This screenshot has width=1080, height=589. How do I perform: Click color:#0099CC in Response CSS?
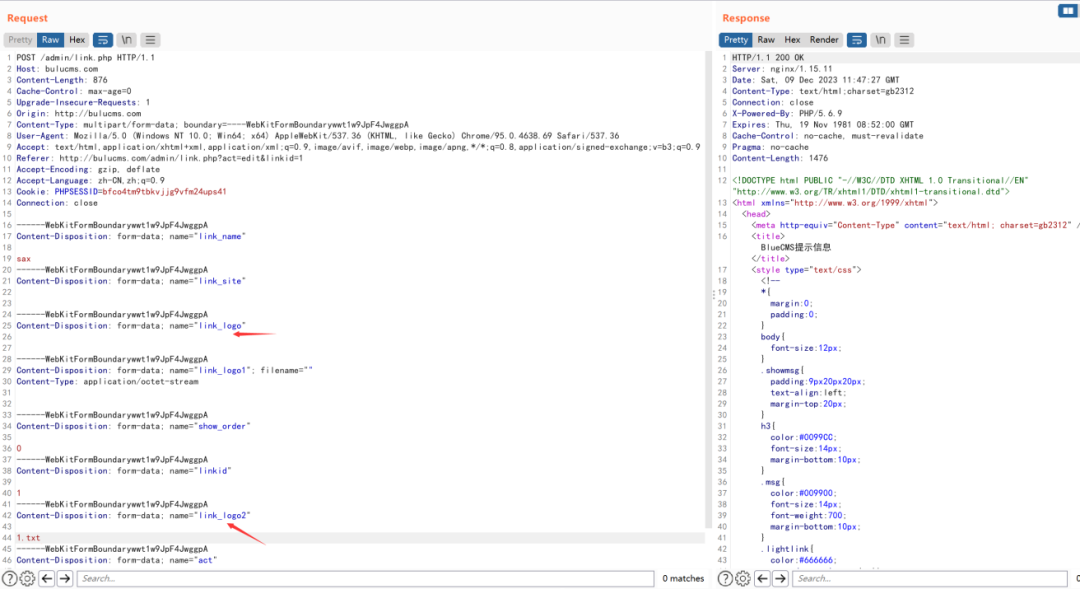[x=802, y=437]
